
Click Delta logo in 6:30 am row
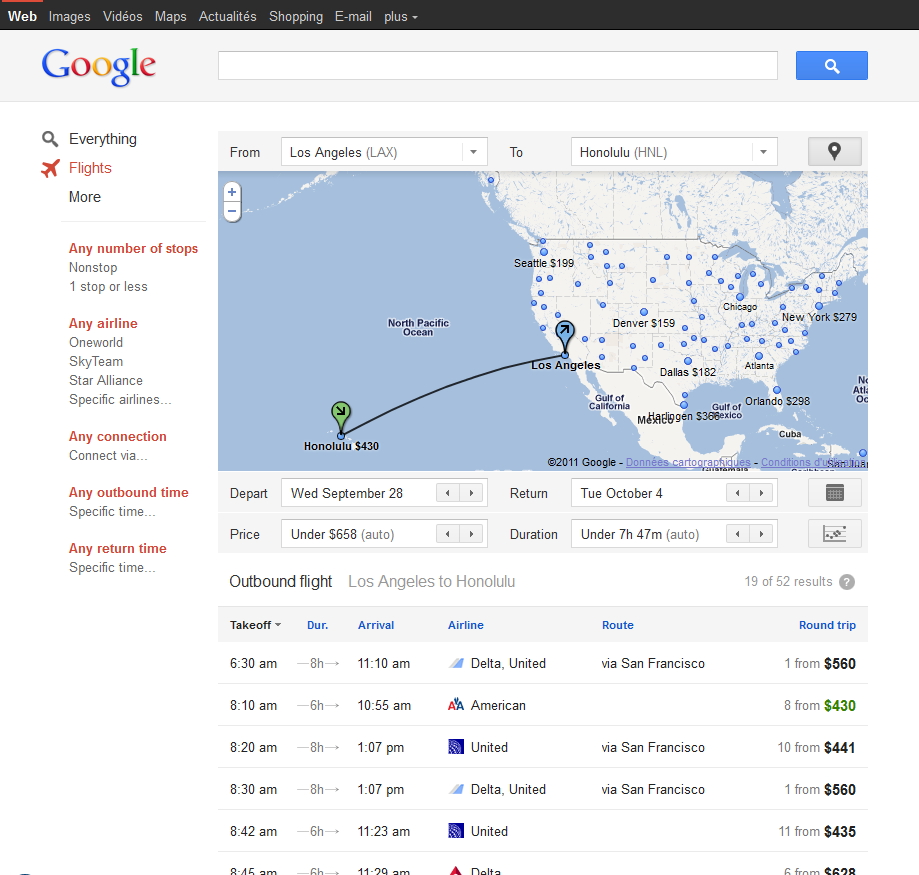coord(455,663)
